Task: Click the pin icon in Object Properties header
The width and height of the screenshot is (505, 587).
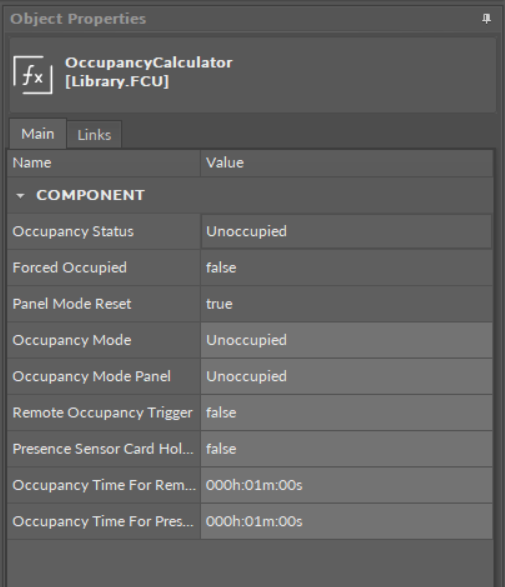Action: tap(486, 18)
